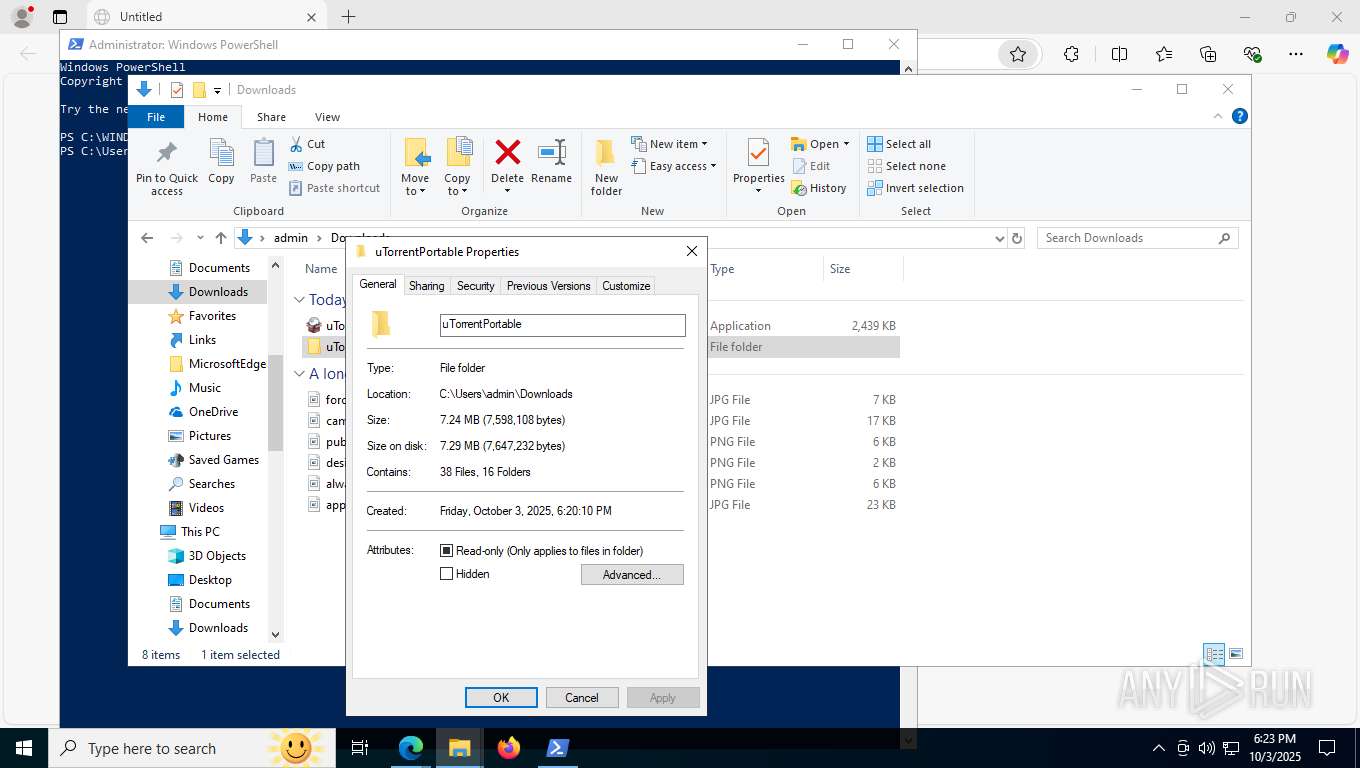Viewport: 1360px width, 768px height.
Task: Click the Back navigation arrow in Explorer
Action: pyautogui.click(x=147, y=238)
